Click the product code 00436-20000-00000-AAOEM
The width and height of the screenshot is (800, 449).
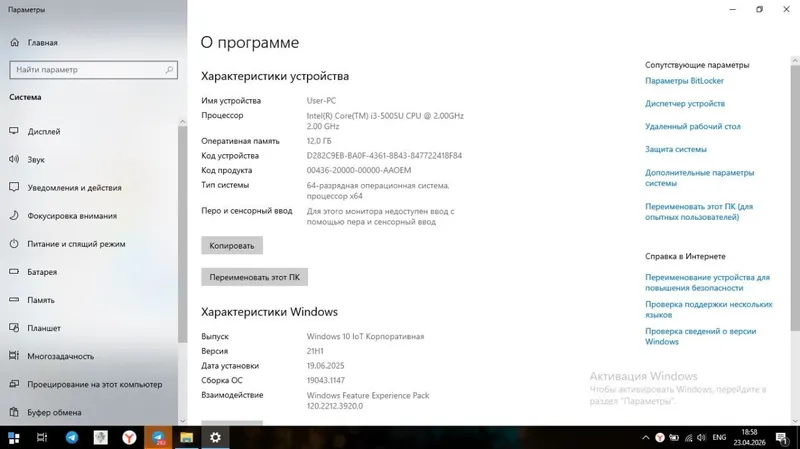point(359,170)
